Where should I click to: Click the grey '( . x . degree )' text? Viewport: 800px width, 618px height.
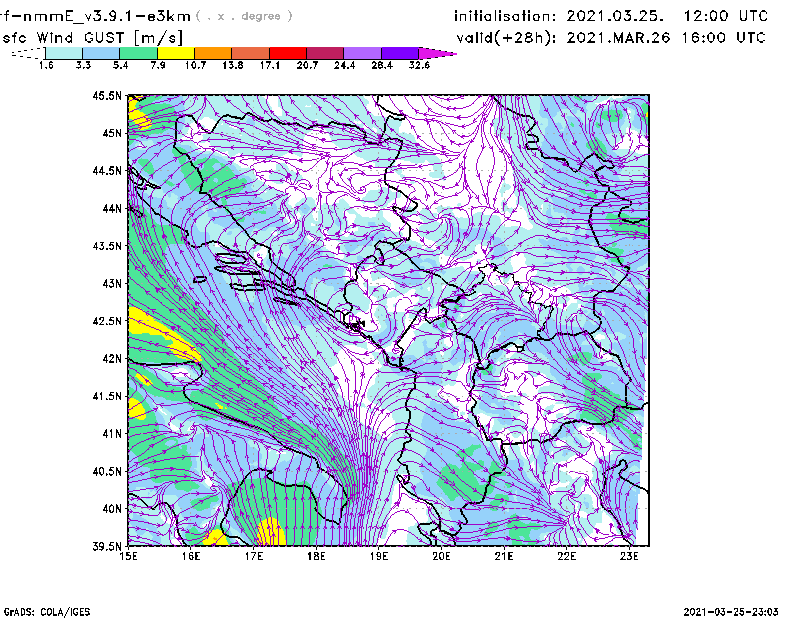coord(244,17)
